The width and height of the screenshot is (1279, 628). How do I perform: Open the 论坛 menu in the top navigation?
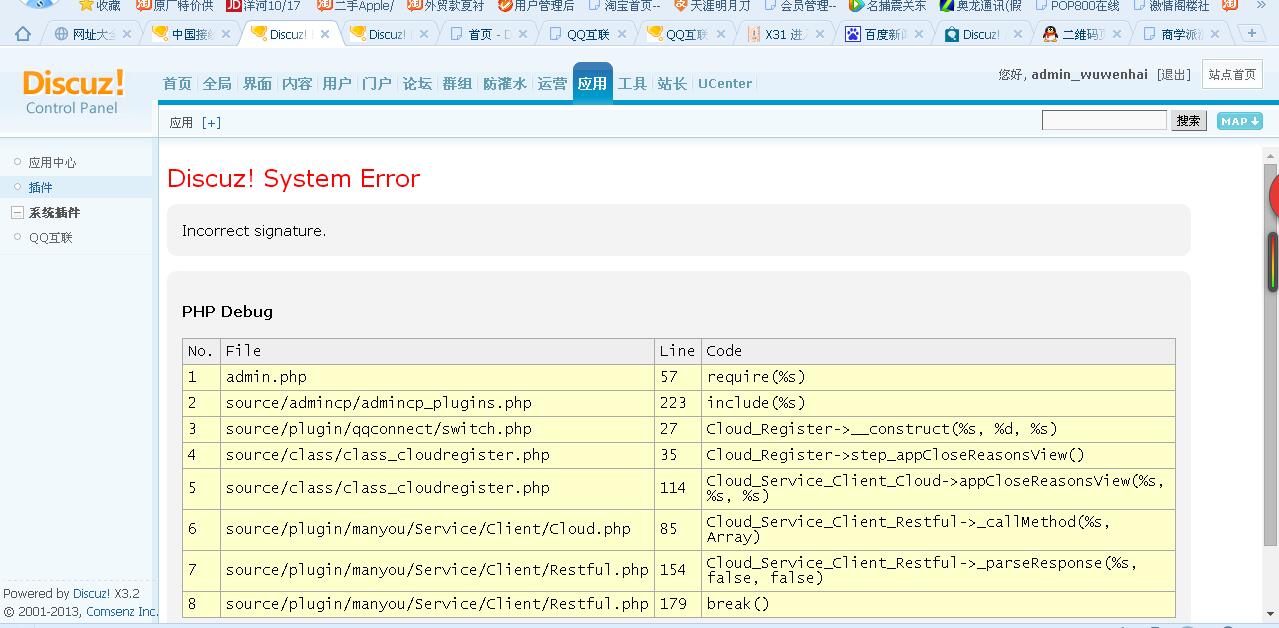coord(417,84)
